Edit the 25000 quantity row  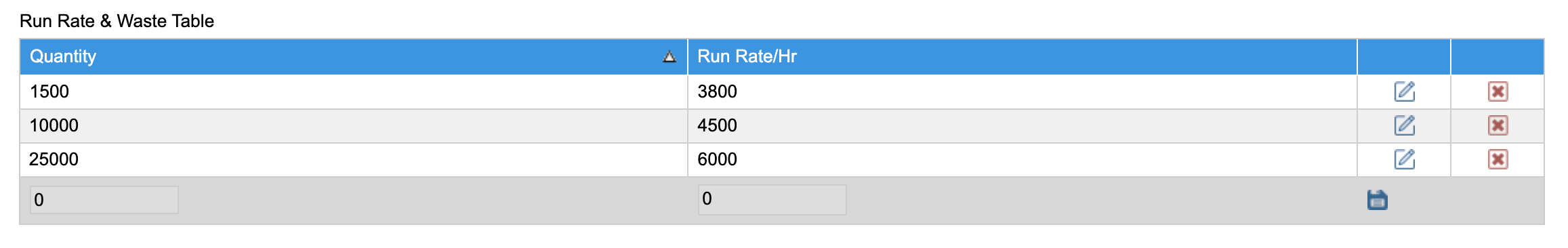coord(1404,159)
